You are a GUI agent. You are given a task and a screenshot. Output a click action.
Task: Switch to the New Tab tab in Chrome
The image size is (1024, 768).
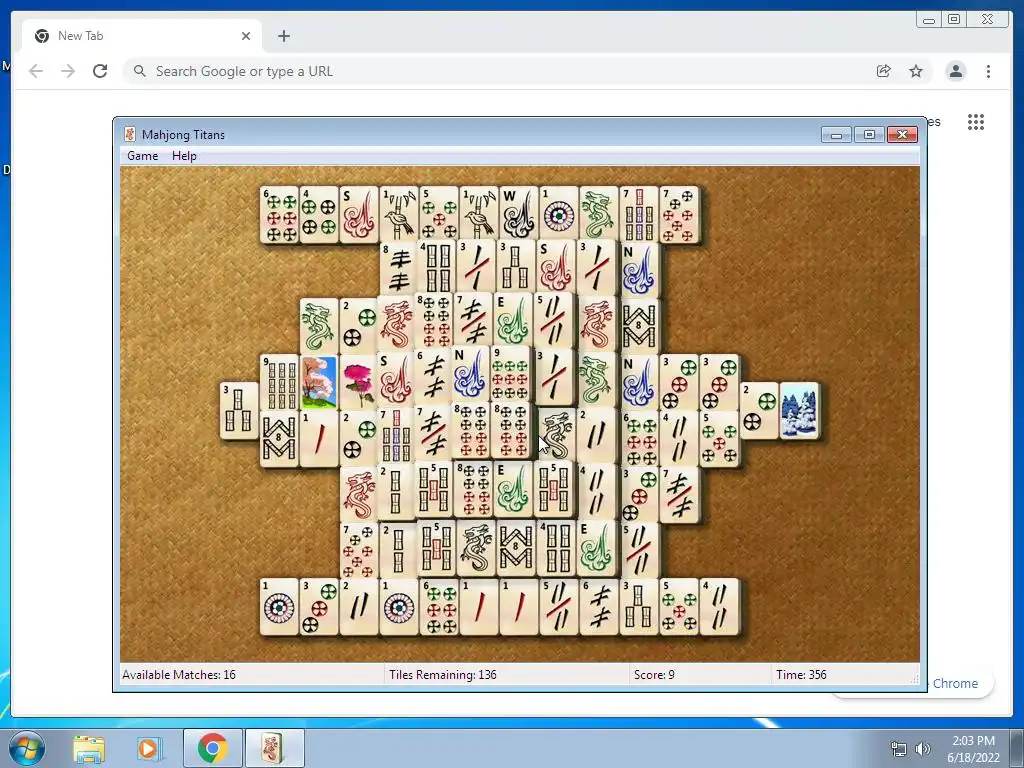pyautogui.click(x=142, y=36)
